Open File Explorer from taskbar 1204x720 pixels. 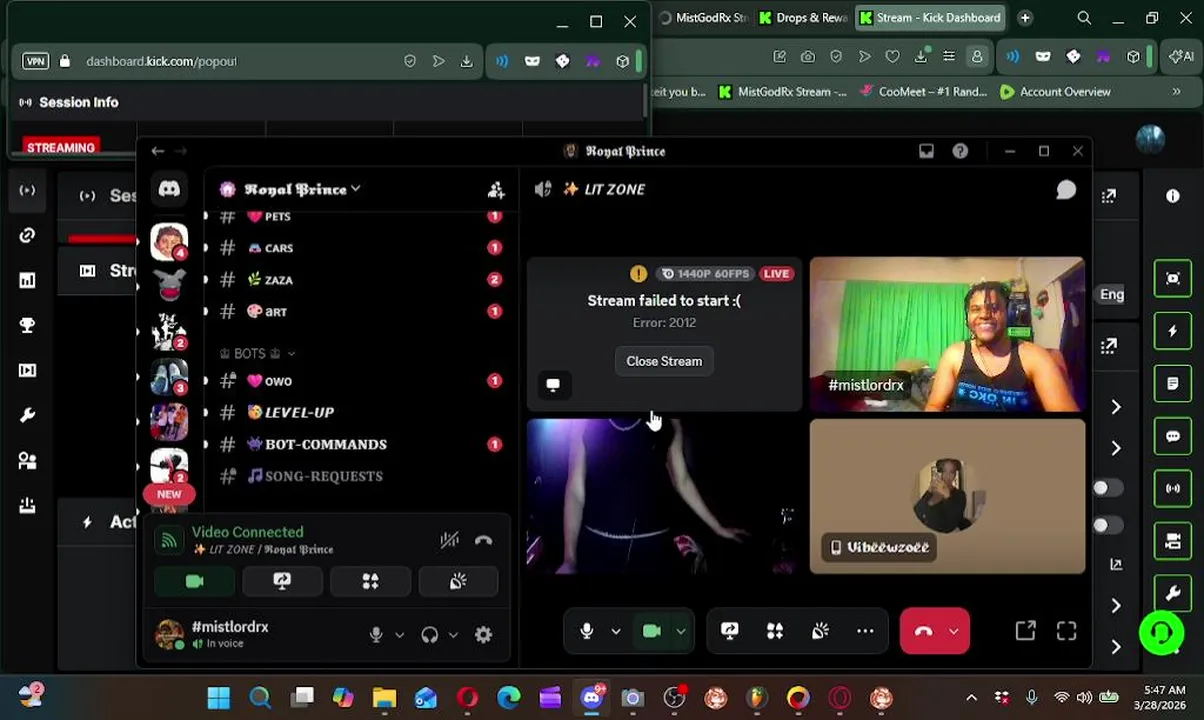pyautogui.click(x=384, y=697)
